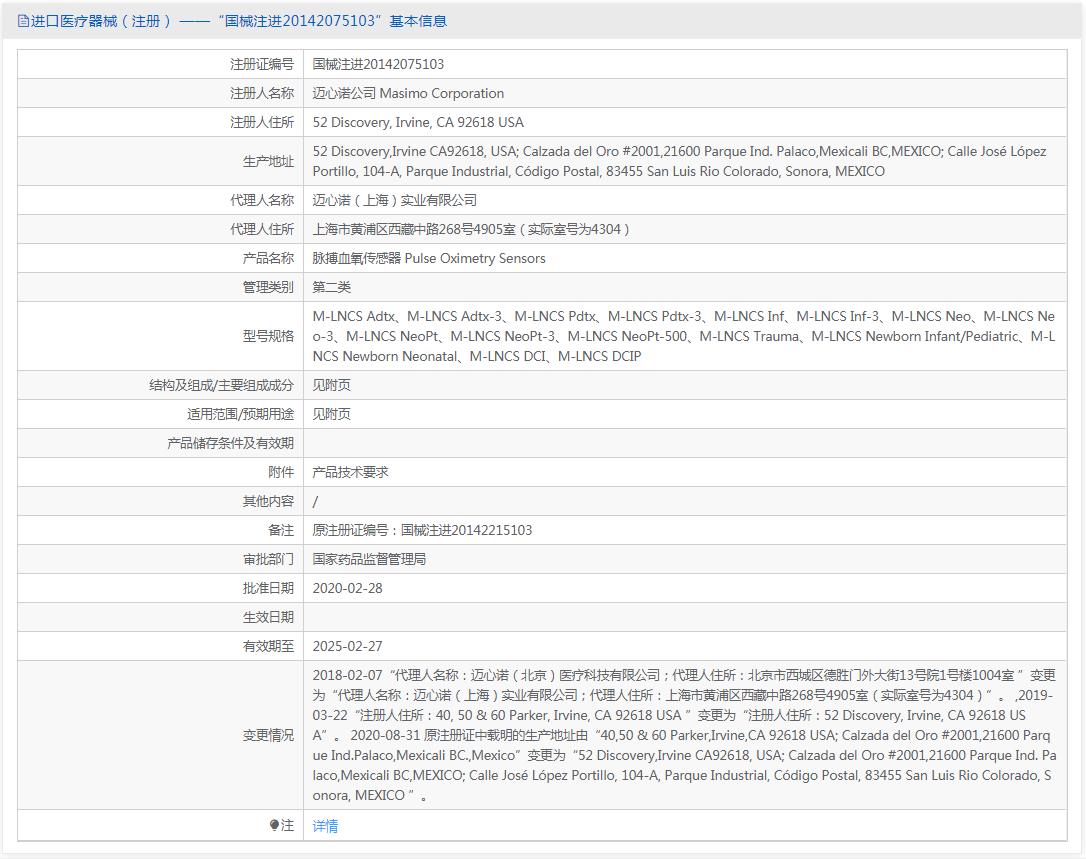Click the 结构及组成/主要组成成分 label
This screenshot has width=1086, height=859.
click(222, 385)
